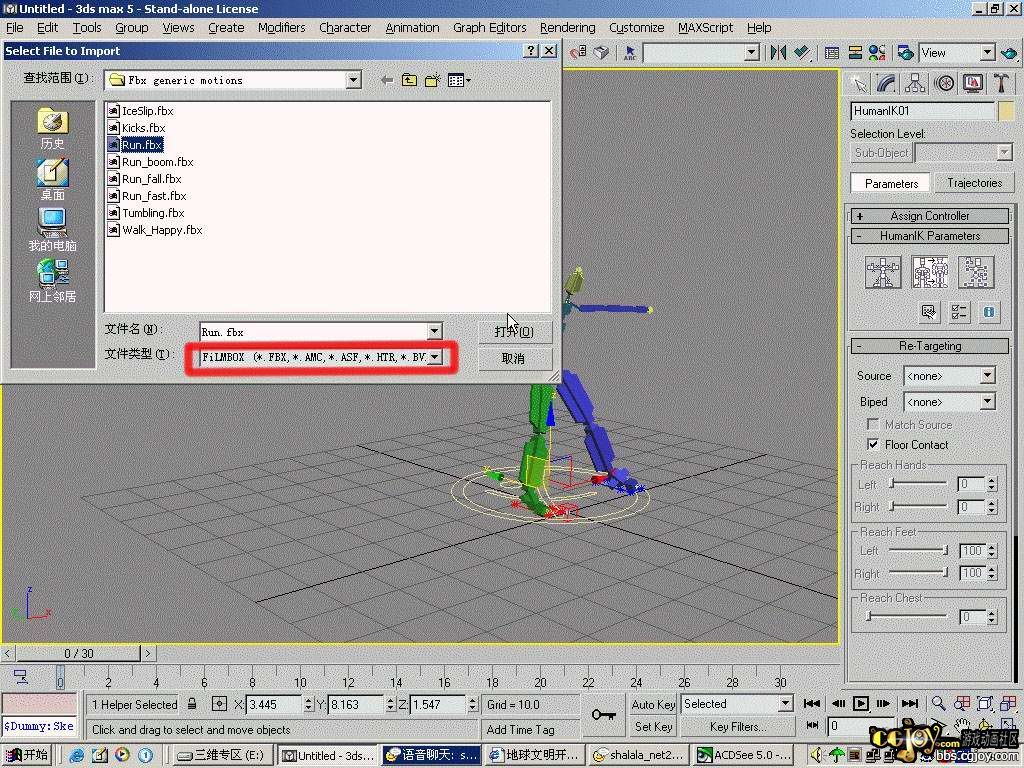Go up one folder level in dialog
Image resolution: width=1024 pixels, height=768 pixels.
[409, 80]
